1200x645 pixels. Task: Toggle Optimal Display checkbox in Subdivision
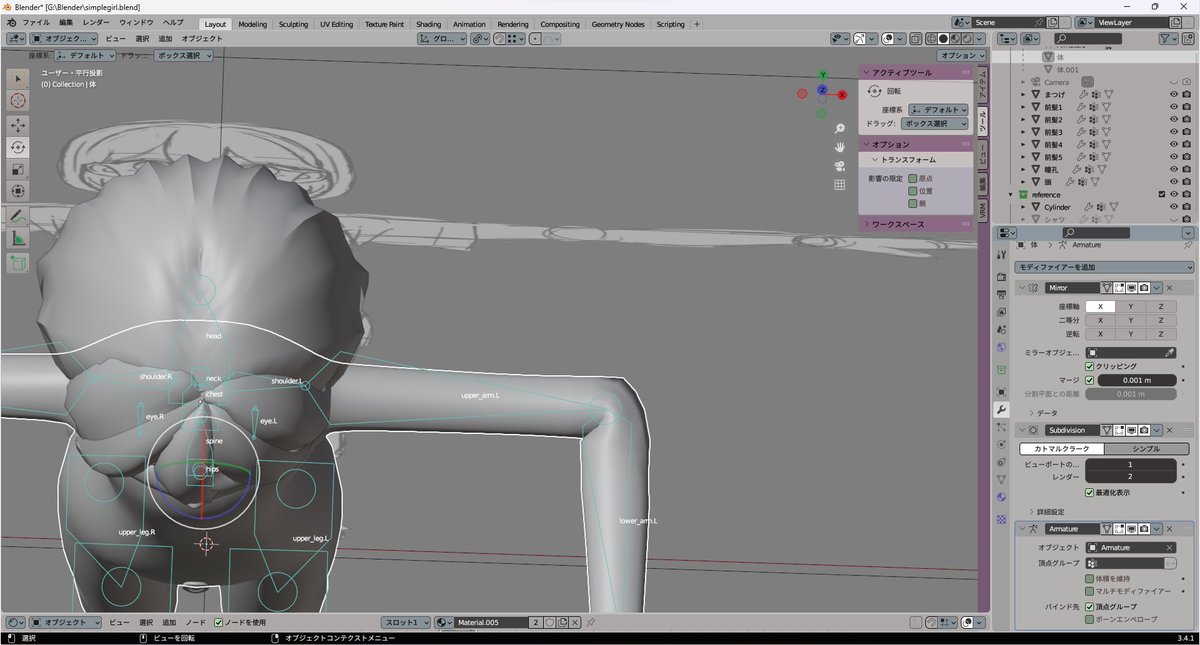coord(1090,492)
